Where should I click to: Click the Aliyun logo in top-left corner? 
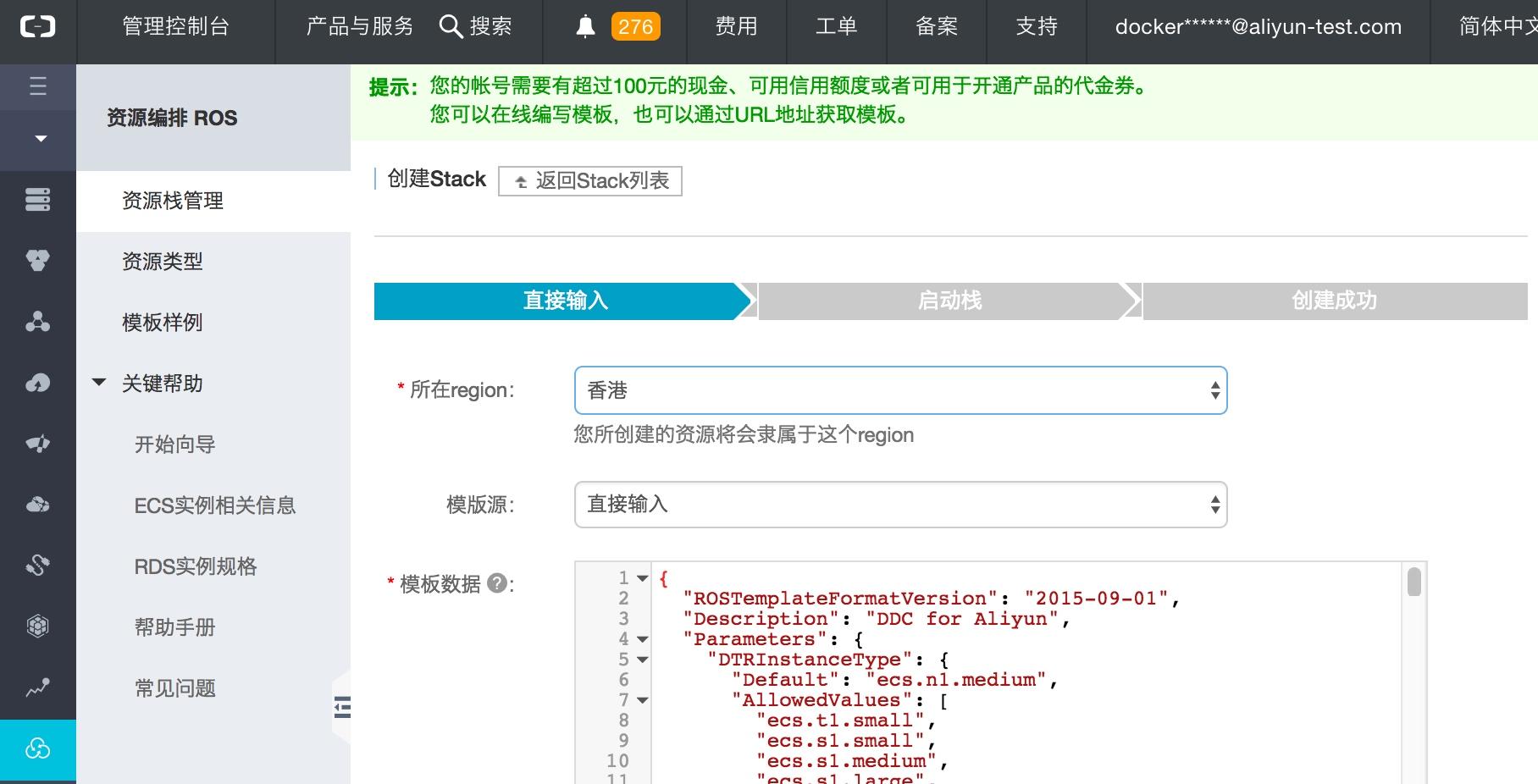point(37,28)
